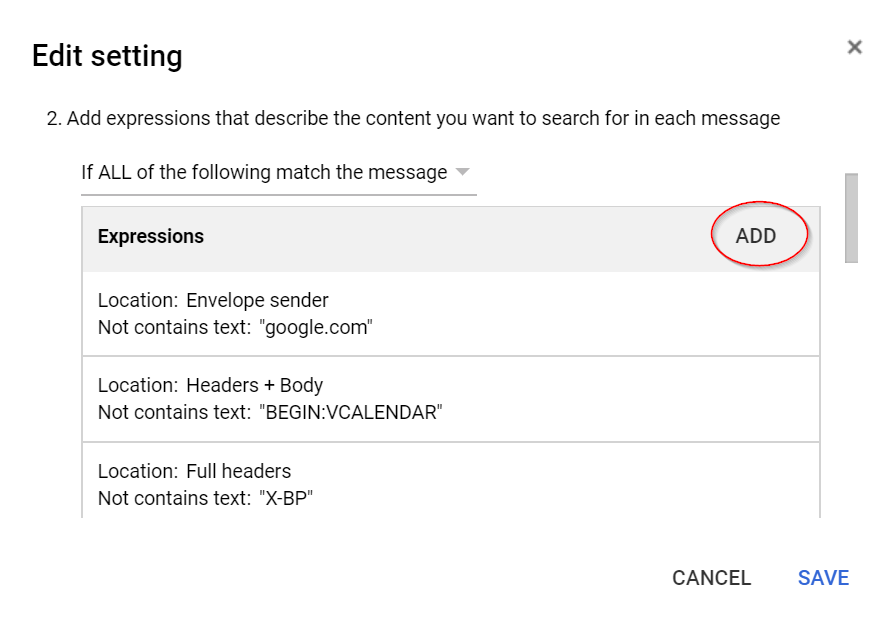Click ADD to add an expression
The height and width of the screenshot is (620, 892).
pos(756,236)
